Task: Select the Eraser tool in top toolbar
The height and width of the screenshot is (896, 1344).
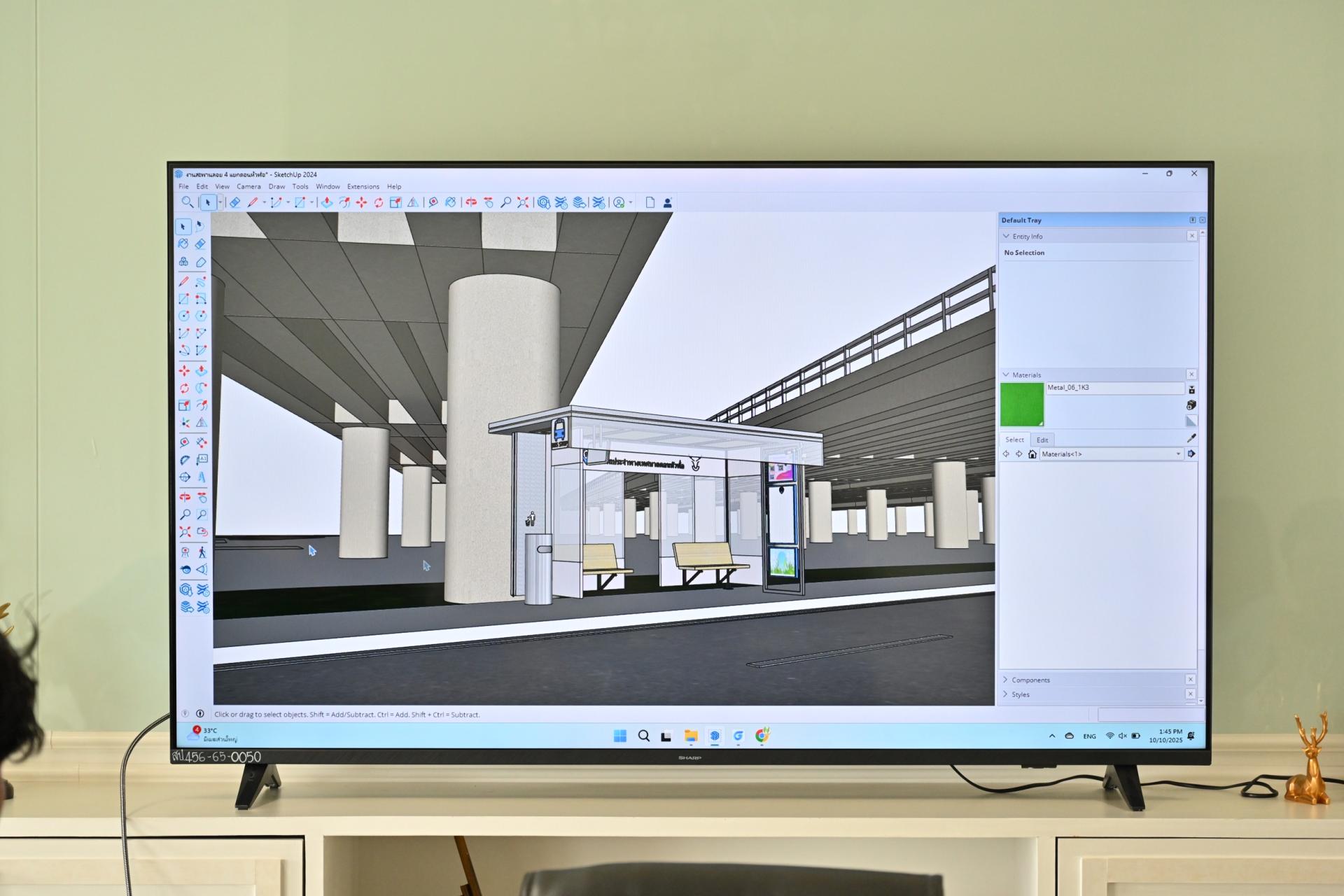Action: [x=235, y=202]
